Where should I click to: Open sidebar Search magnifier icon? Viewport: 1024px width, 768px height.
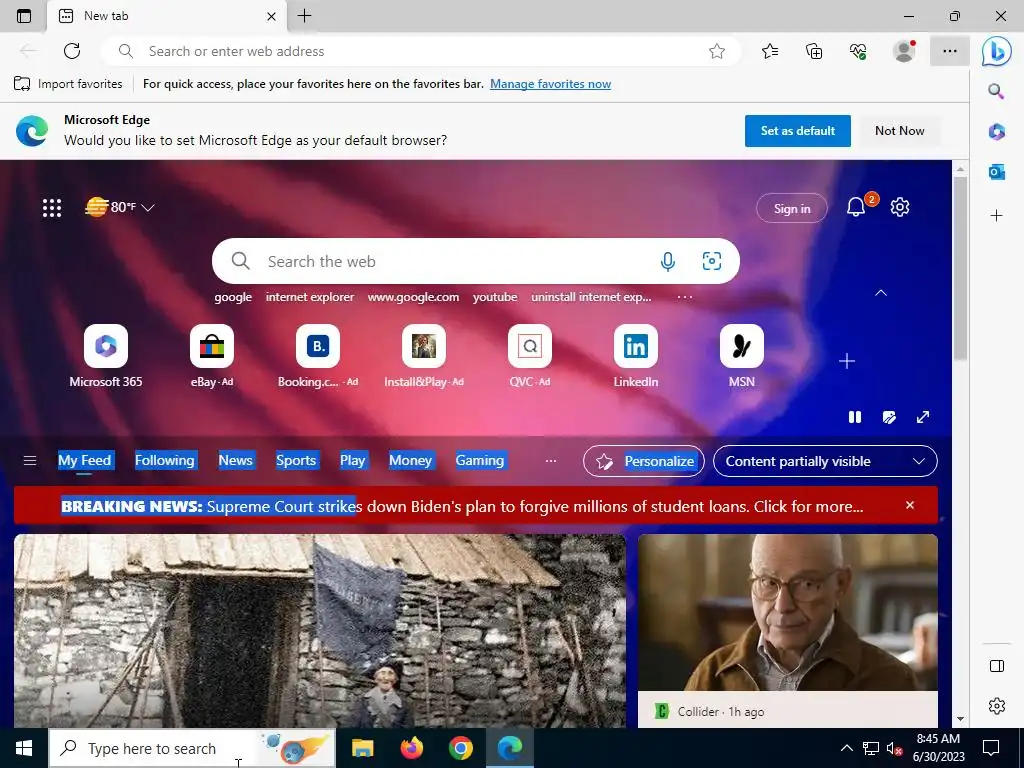996,91
